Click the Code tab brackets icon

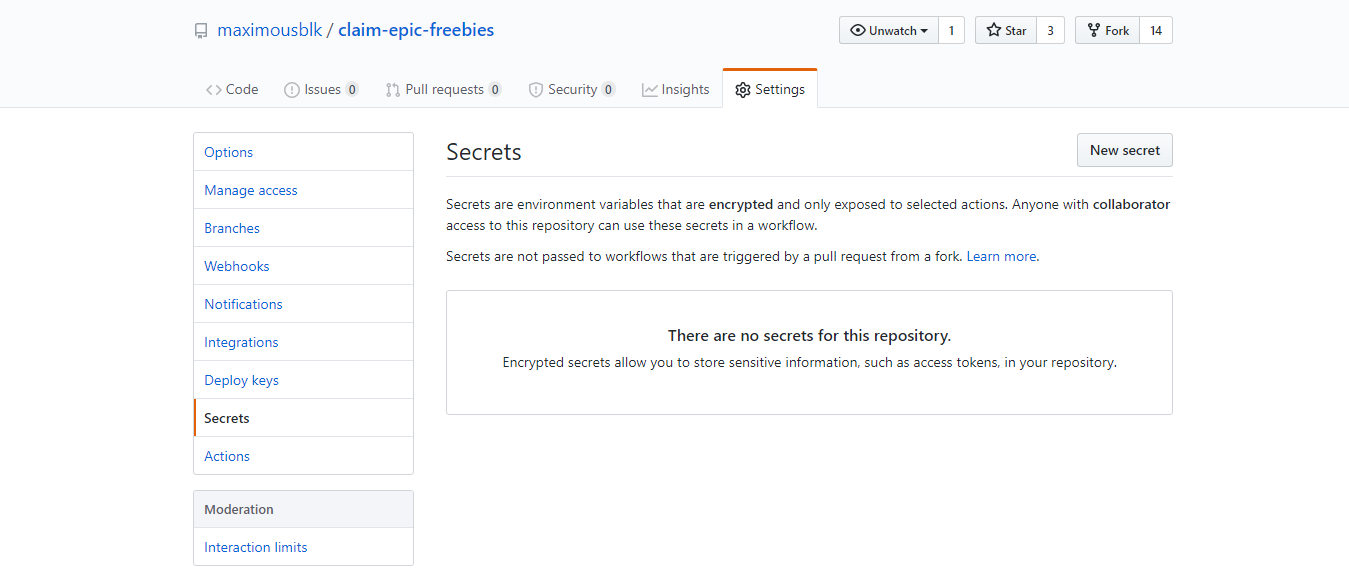point(213,90)
